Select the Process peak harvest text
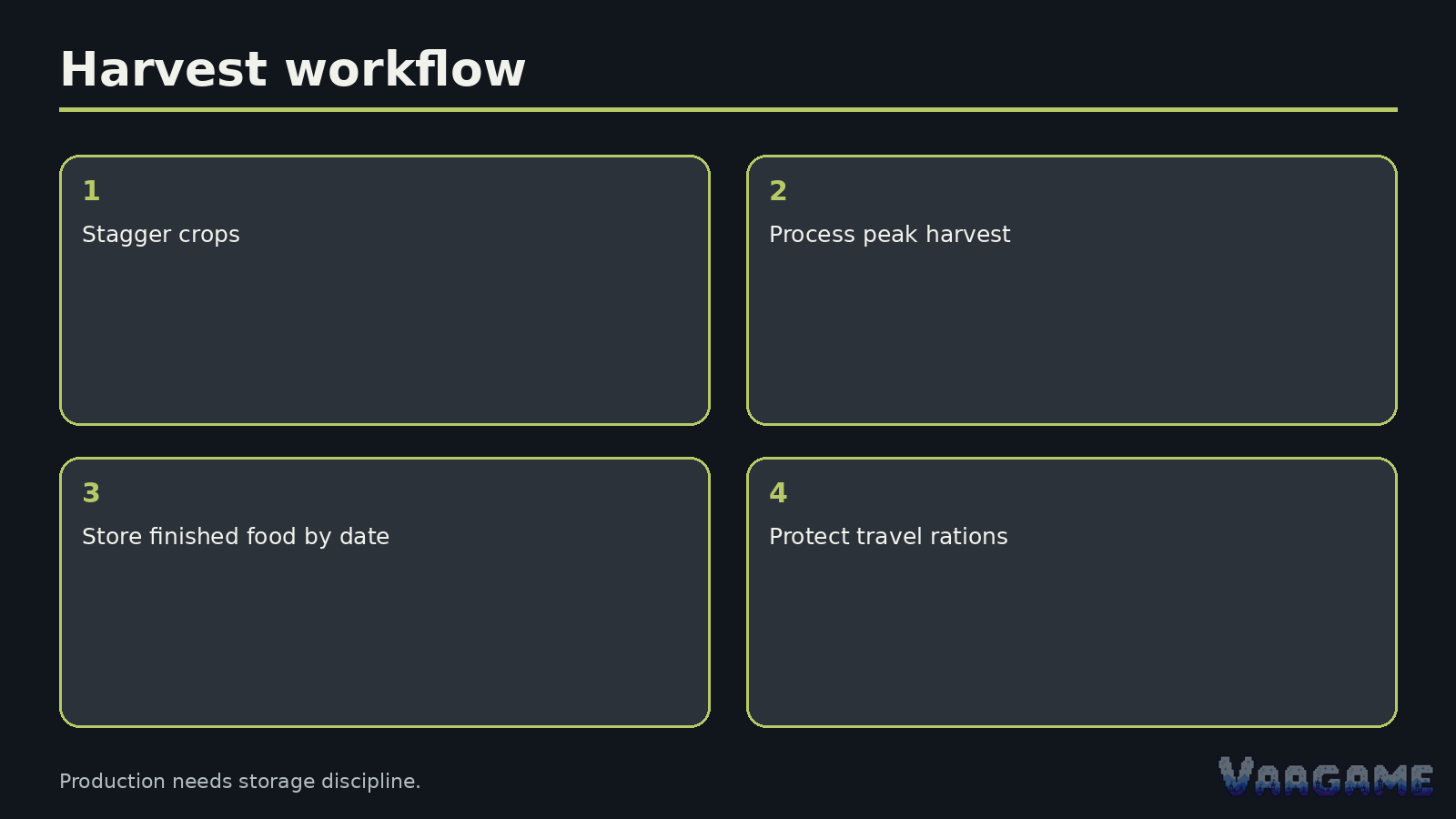1456x819 pixels. click(x=890, y=235)
